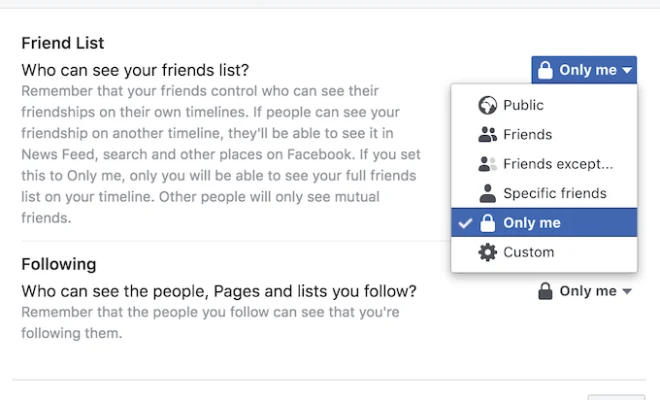Click the Following dropdown arrow
The image size is (660, 400).
point(627,291)
